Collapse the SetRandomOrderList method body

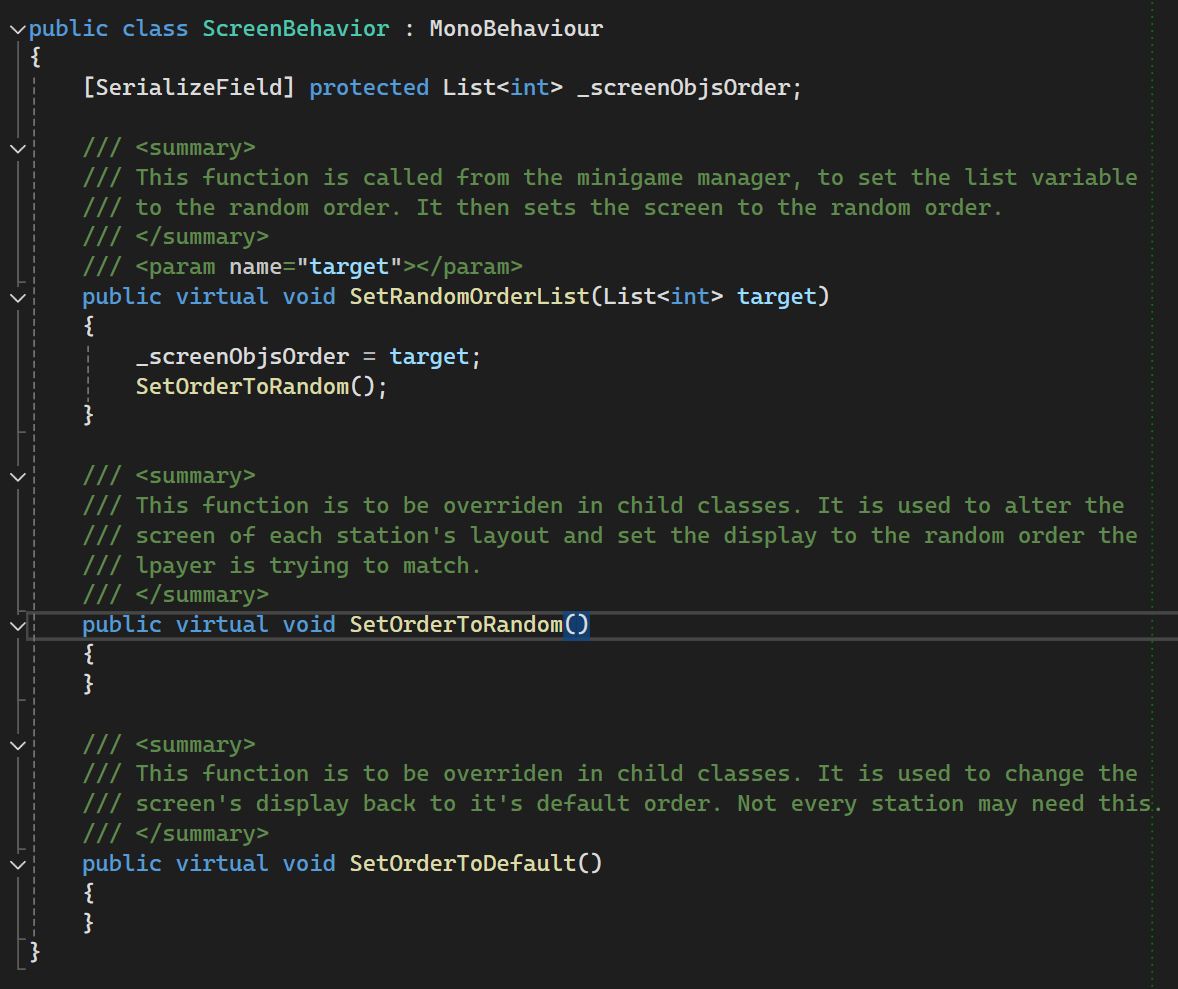pyautogui.click(x=17, y=296)
